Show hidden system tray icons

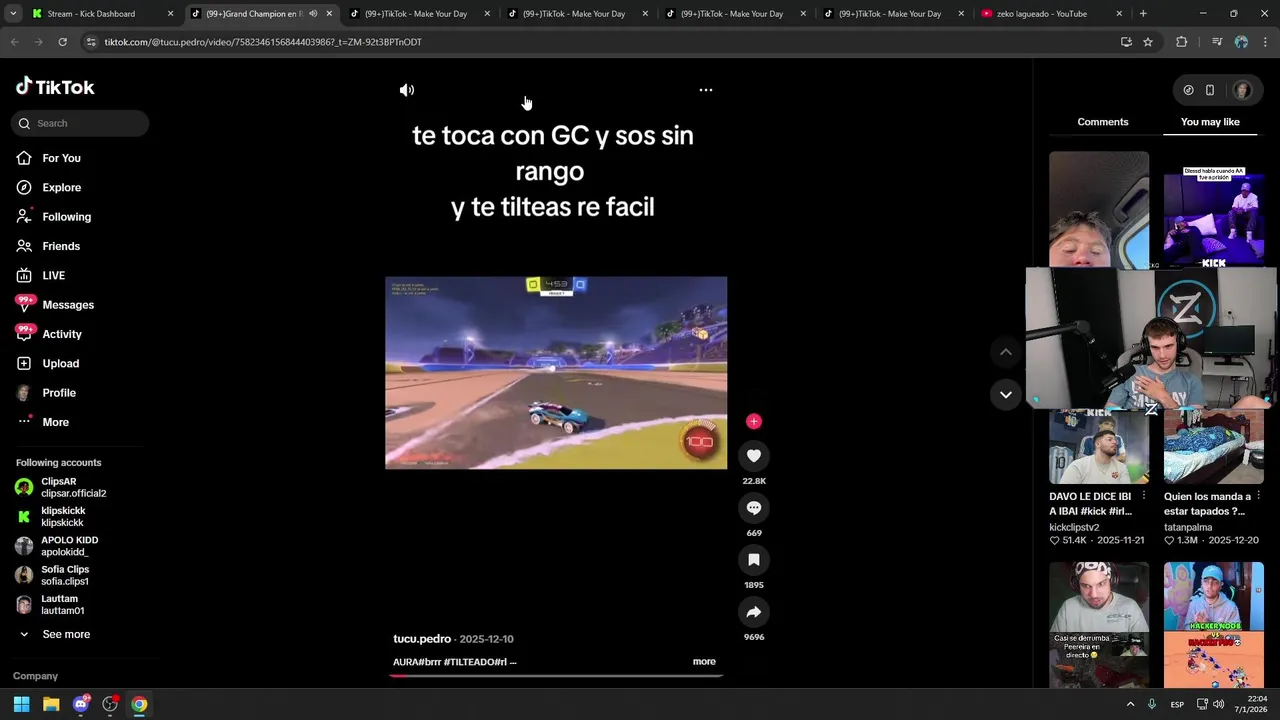1131,704
